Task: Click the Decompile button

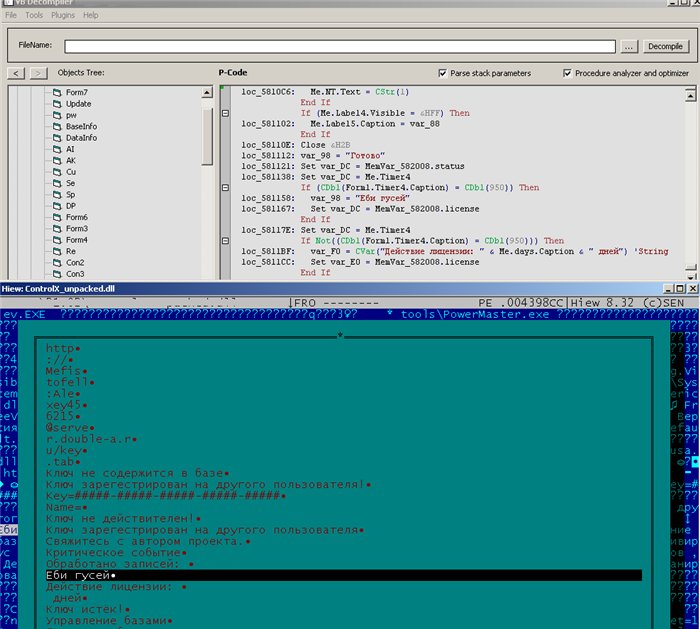Action: [665, 46]
